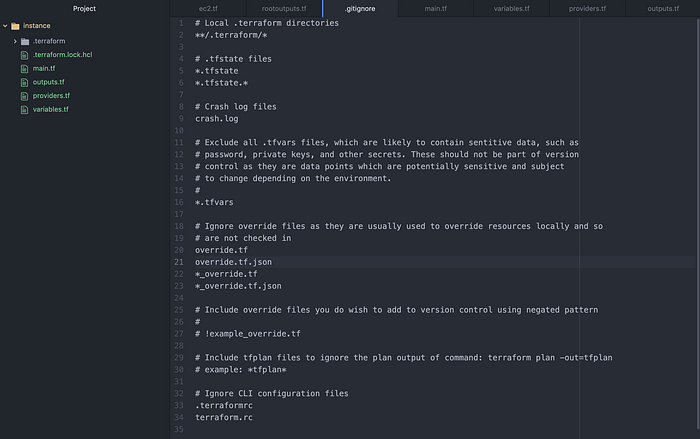Select the .terraform folder in tree
Viewport: 700px width, 439px height.
(49, 41)
